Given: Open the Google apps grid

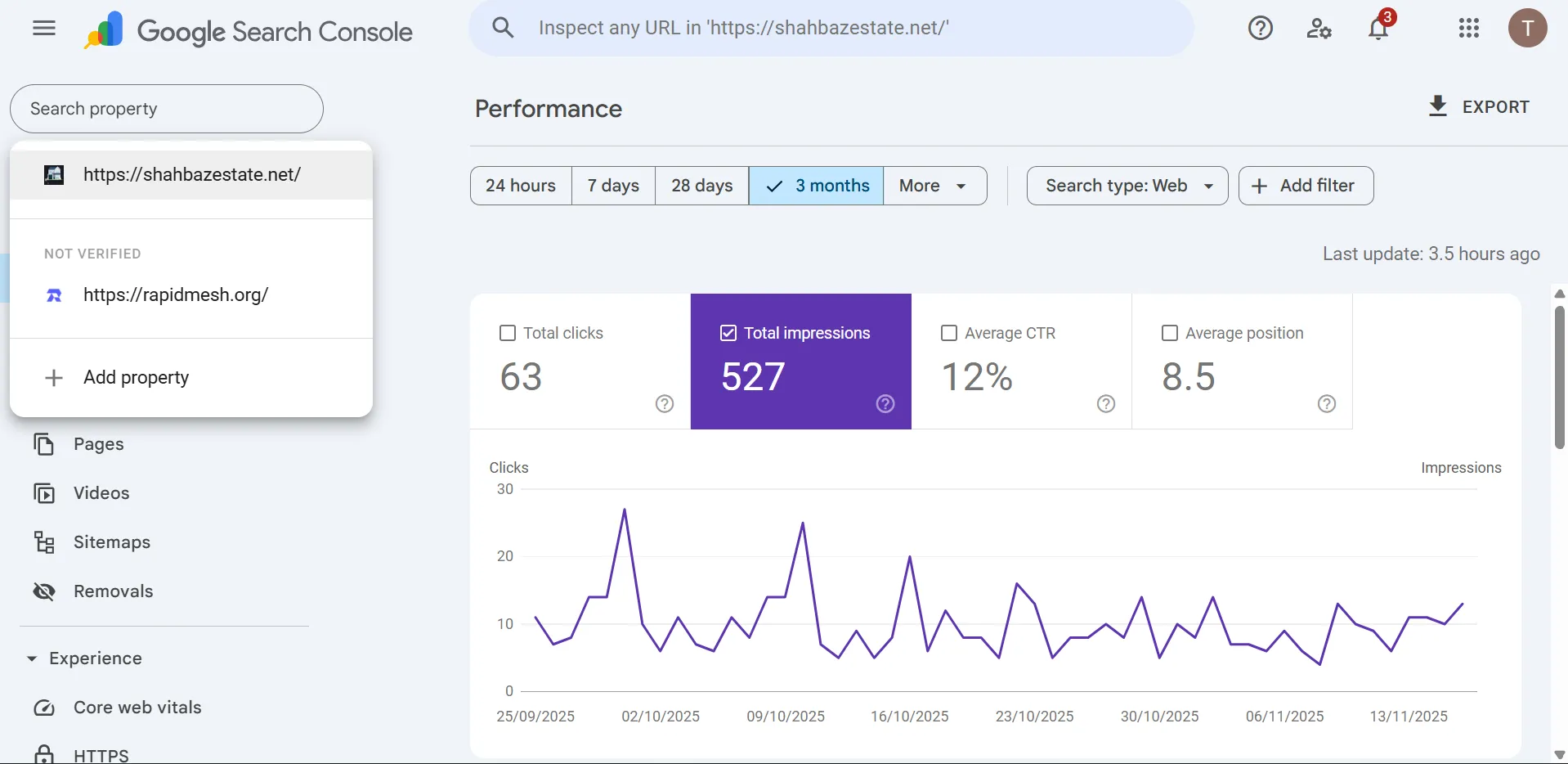Looking at the screenshot, I should 1468,29.
